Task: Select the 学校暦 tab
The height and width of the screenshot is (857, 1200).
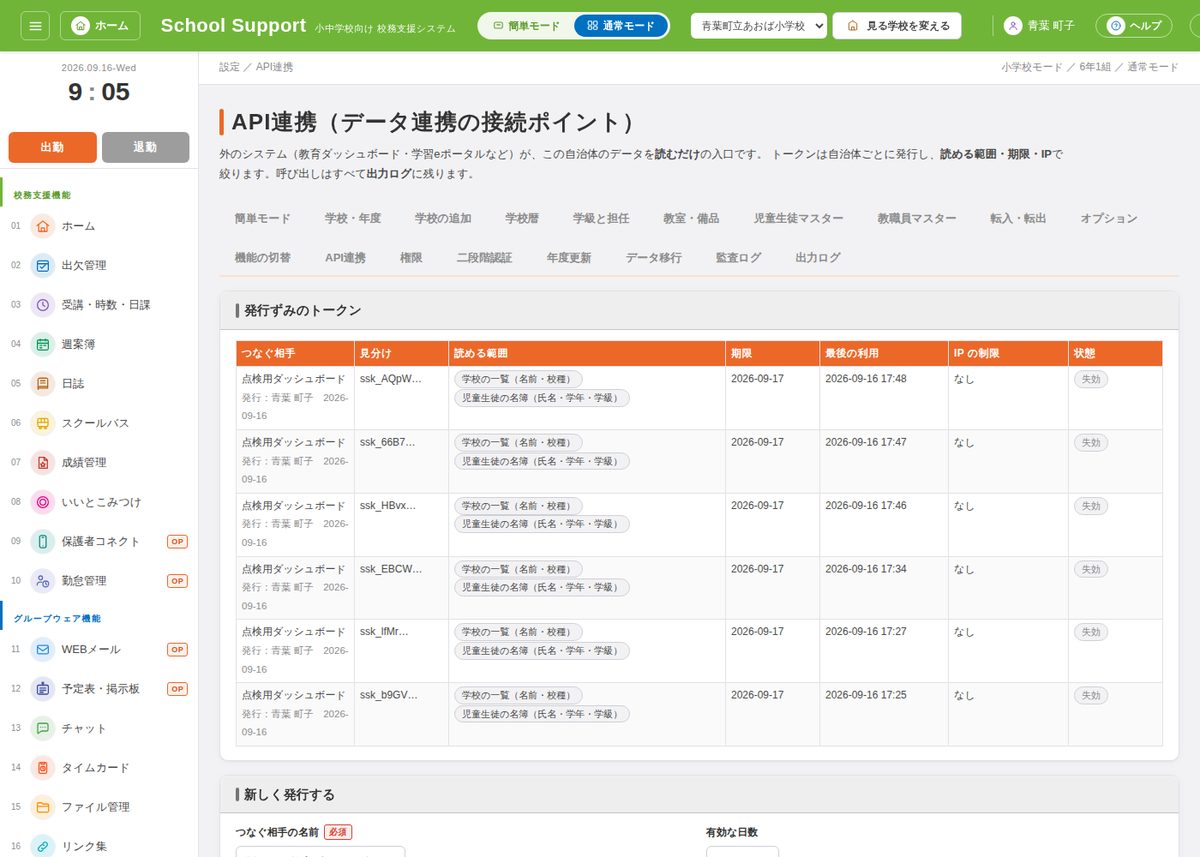Action: (522, 218)
